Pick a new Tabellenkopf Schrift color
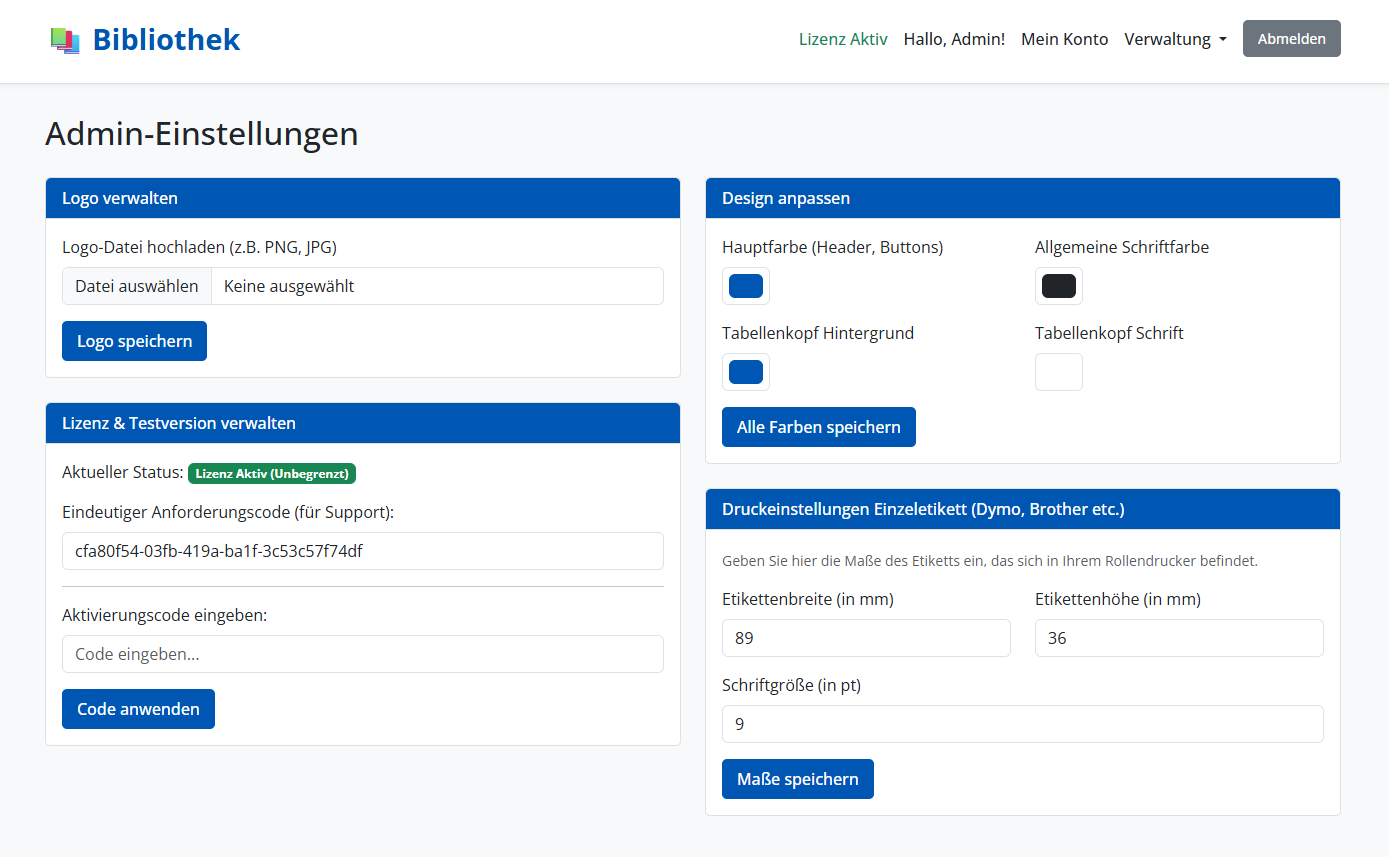This screenshot has height=857, width=1389. pos(1058,371)
